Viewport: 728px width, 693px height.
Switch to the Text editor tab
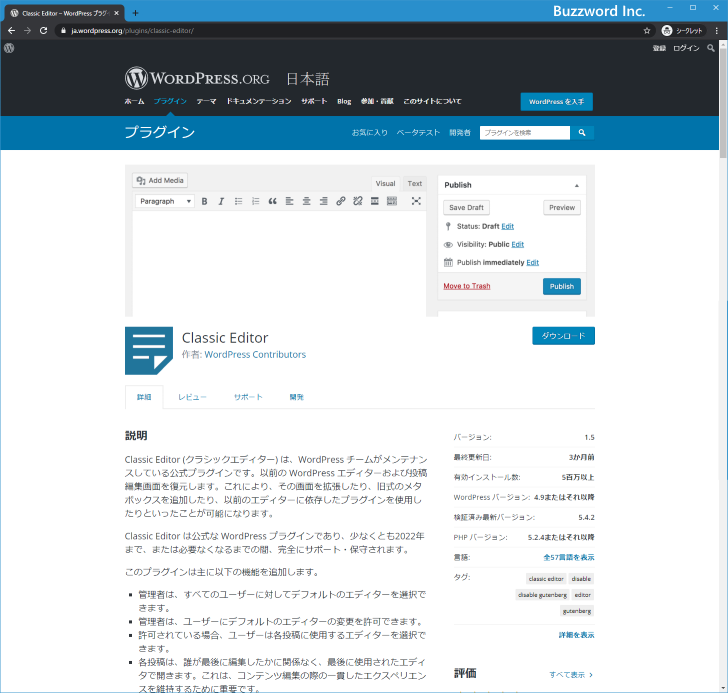pyautogui.click(x=415, y=183)
